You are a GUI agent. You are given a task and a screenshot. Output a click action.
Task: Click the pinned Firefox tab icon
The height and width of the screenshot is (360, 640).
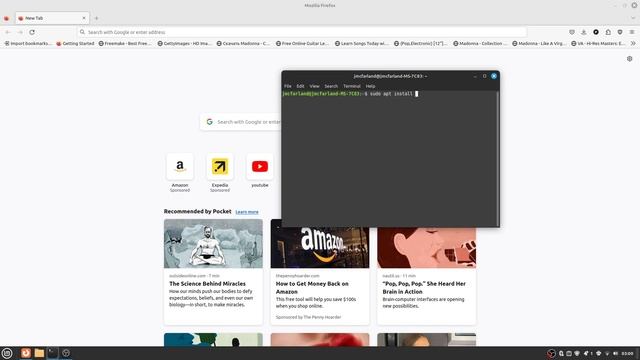(7, 18)
